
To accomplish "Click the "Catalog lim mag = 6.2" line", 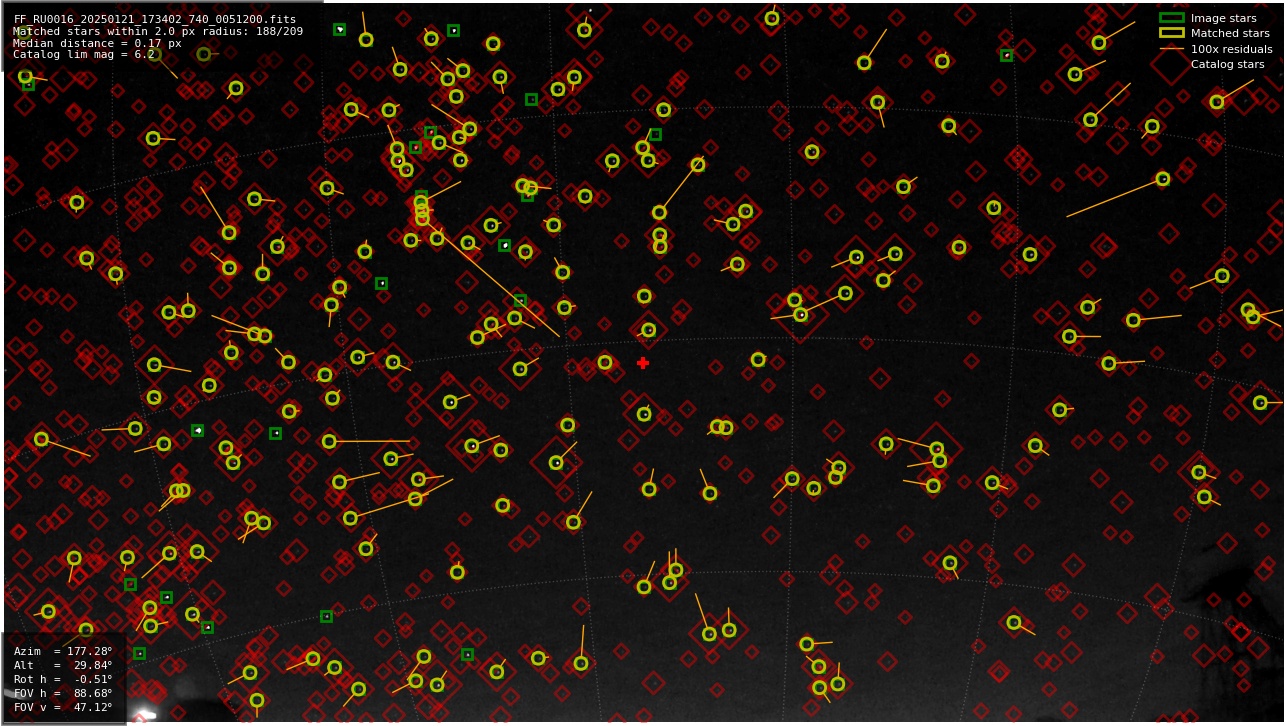I will click(84, 55).
